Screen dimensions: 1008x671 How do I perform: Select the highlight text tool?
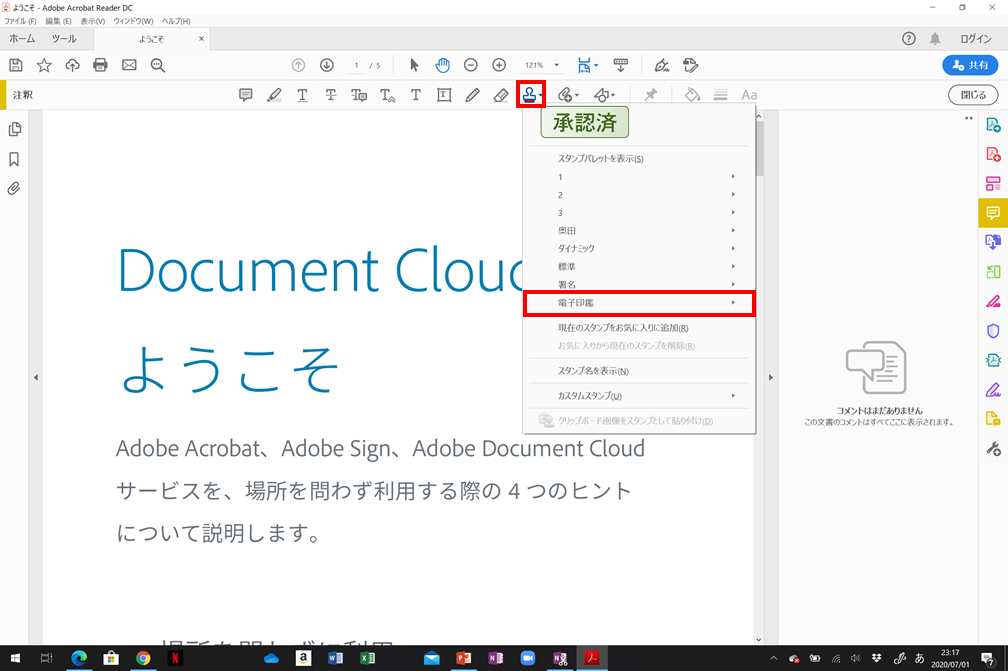(274, 95)
